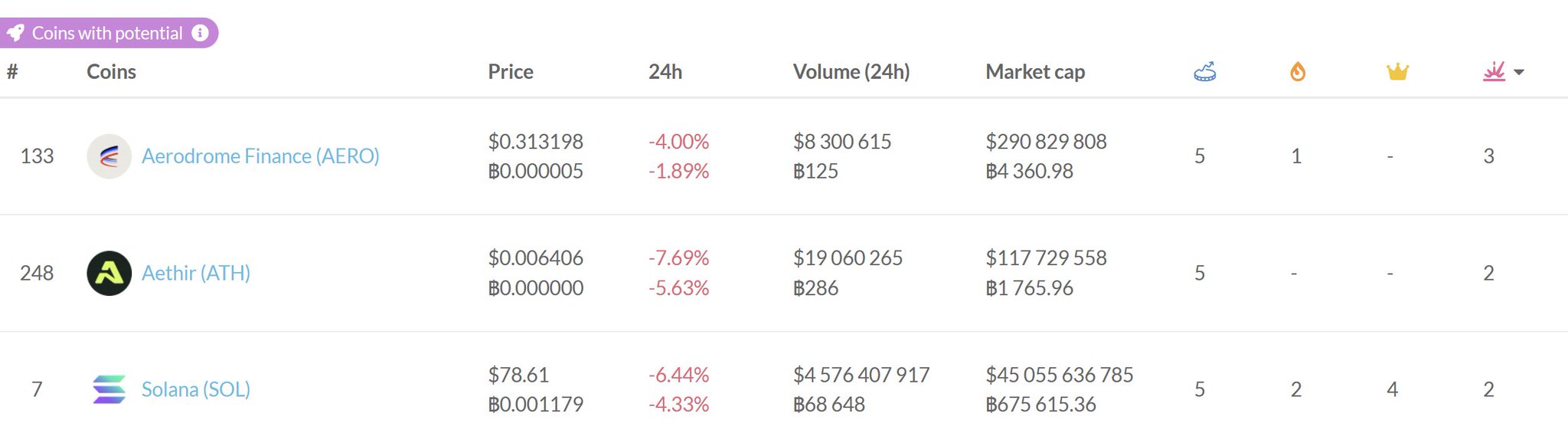Sort by the # rank column header
Image resolution: width=1568 pixels, height=446 pixels.
[x=12, y=72]
